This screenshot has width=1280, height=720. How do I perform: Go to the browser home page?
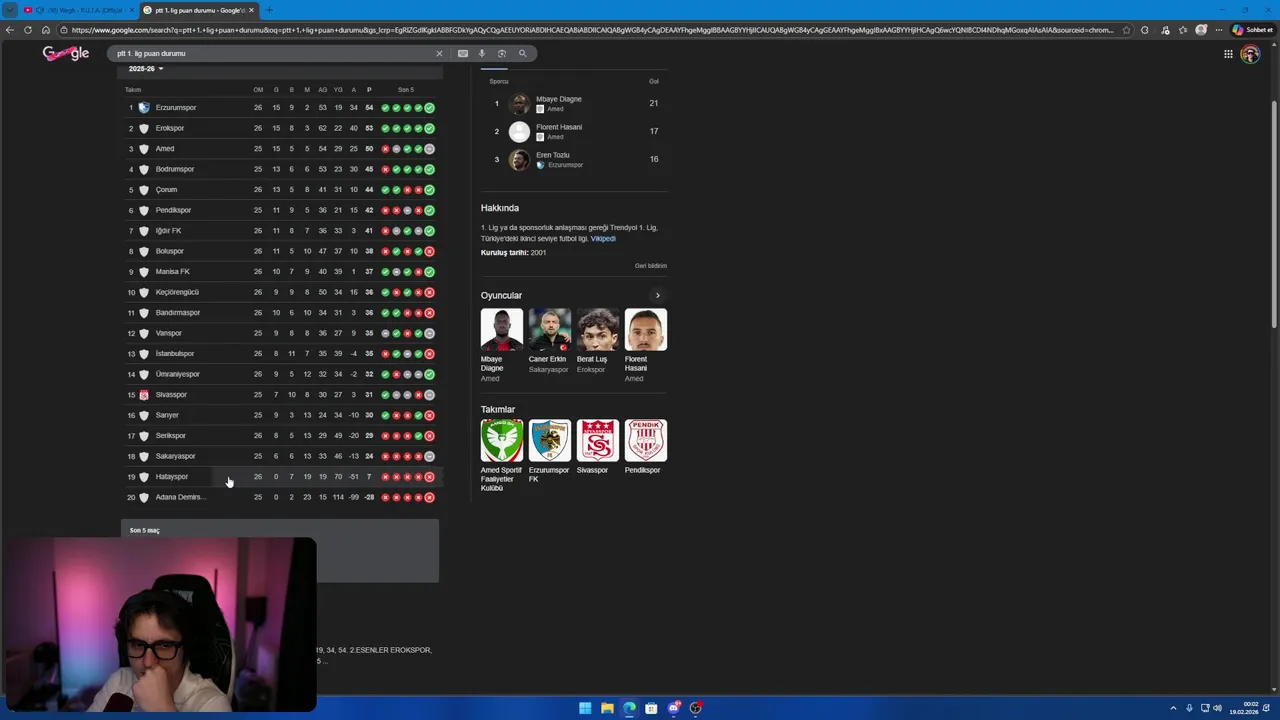coord(46,30)
